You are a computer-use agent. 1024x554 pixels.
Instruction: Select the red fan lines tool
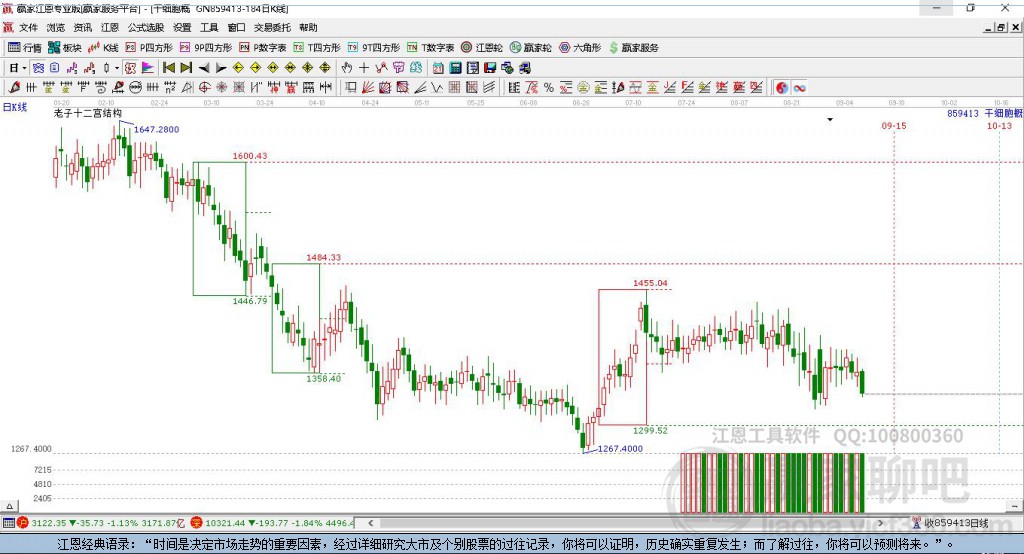[369, 88]
